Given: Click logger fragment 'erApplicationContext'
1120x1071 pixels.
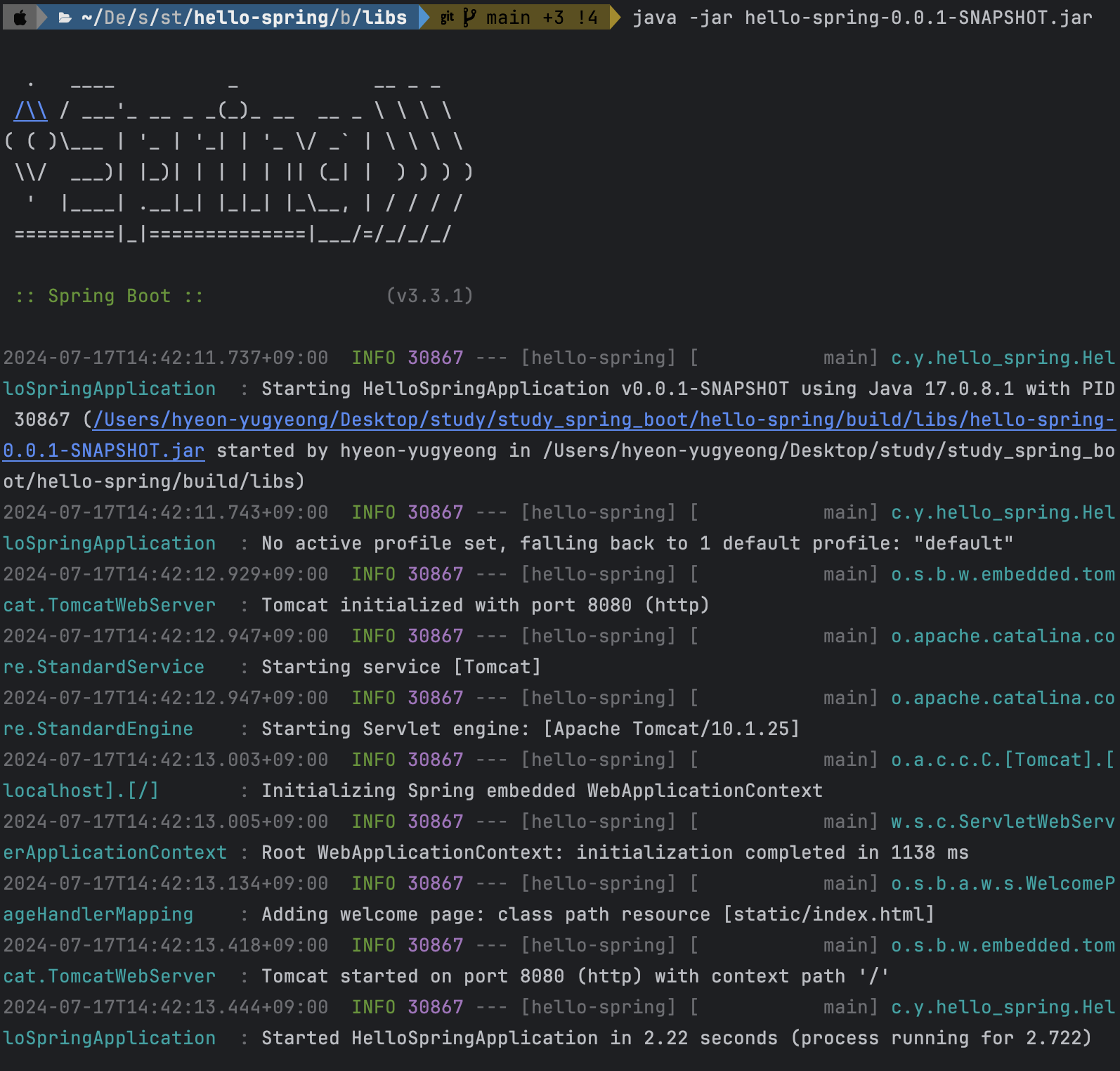Looking at the screenshot, I should pyautogui.click(x=115, y=852).
